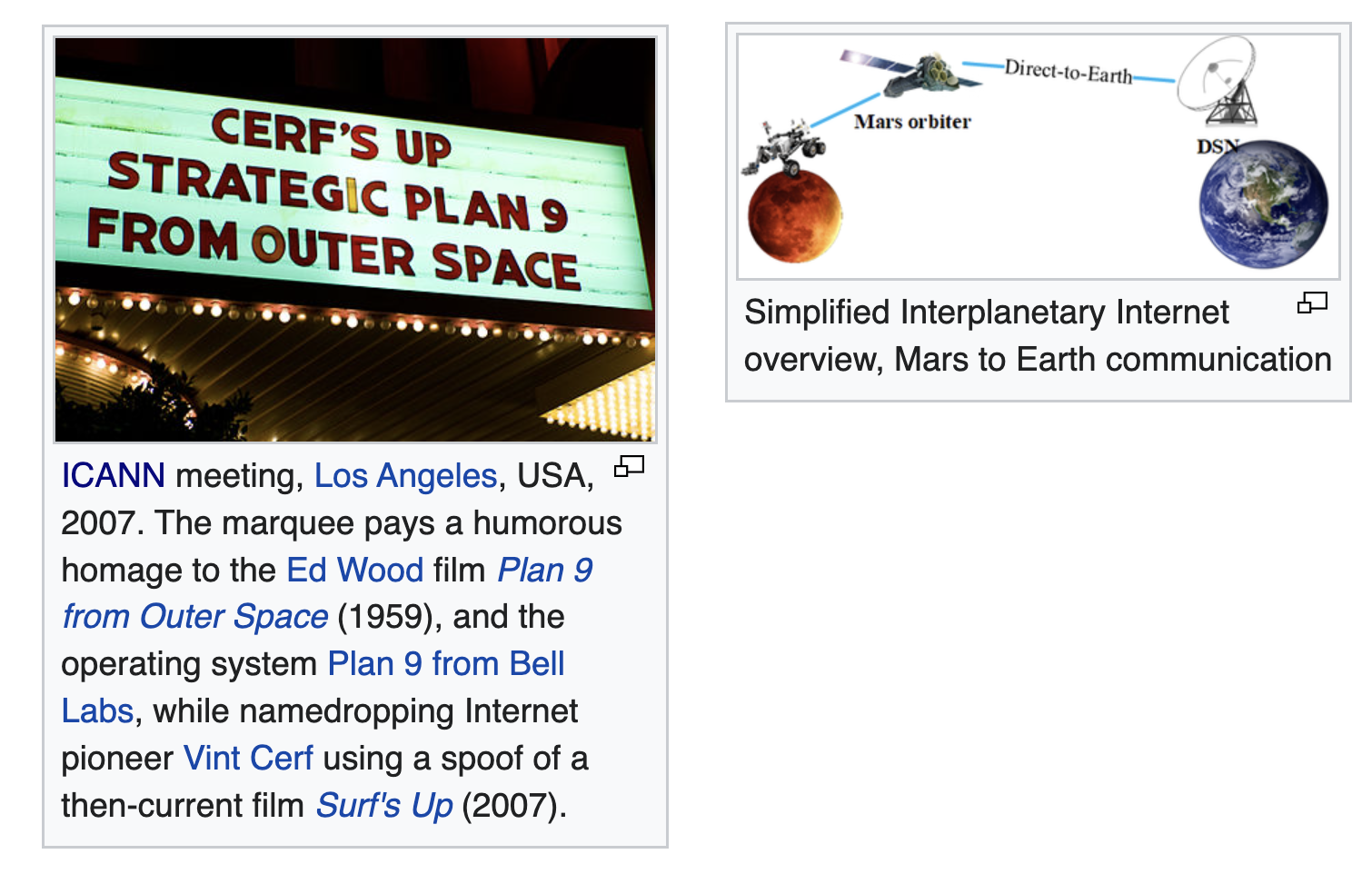This screenshot has width=1372, height=874.
Task: Click the Direct-to-Earth label in diagram
Action: pos(1069,72)
